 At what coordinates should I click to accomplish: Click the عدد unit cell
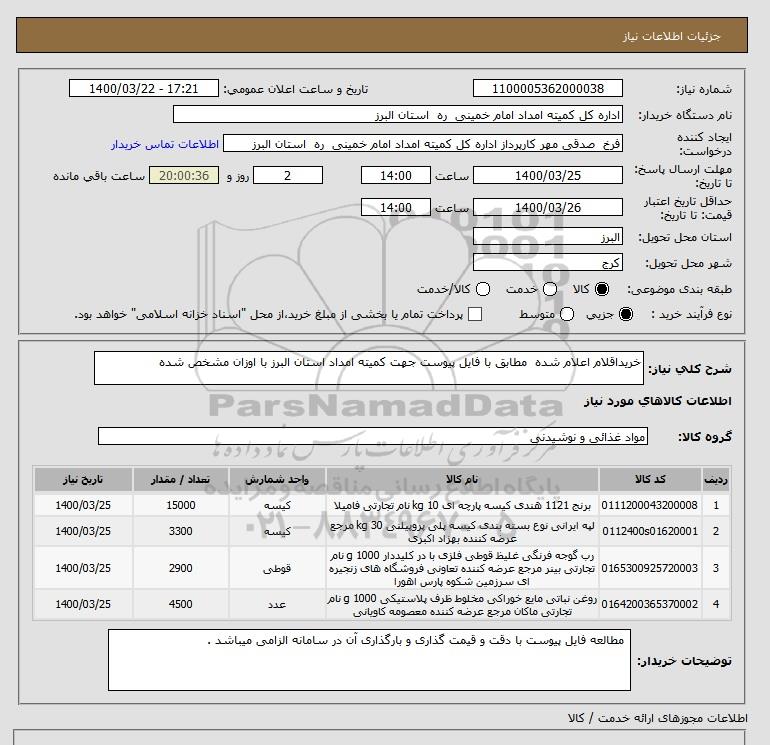tap(277, 605)
